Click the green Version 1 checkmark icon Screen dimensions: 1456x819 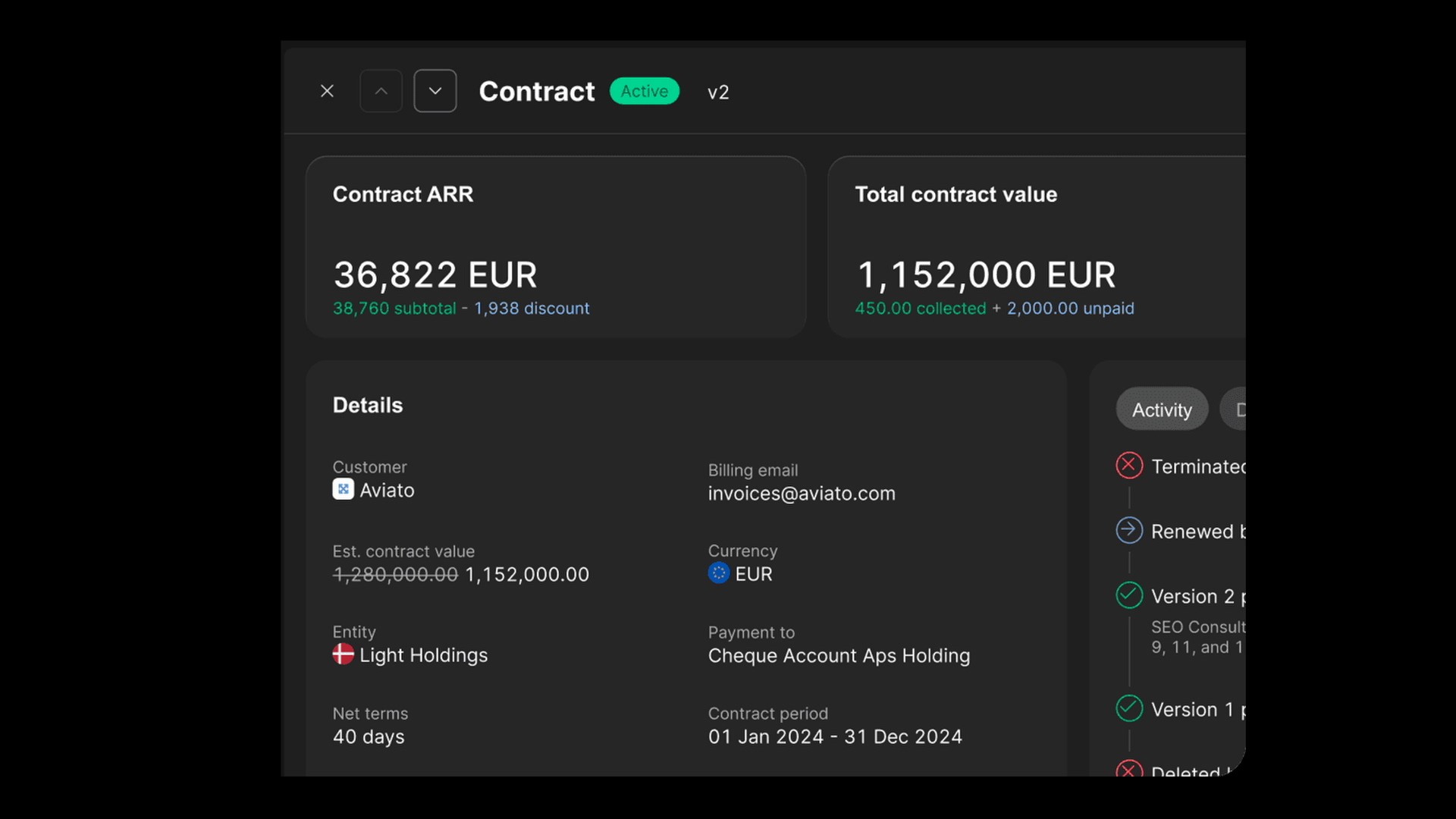(x=1129, y=708)
